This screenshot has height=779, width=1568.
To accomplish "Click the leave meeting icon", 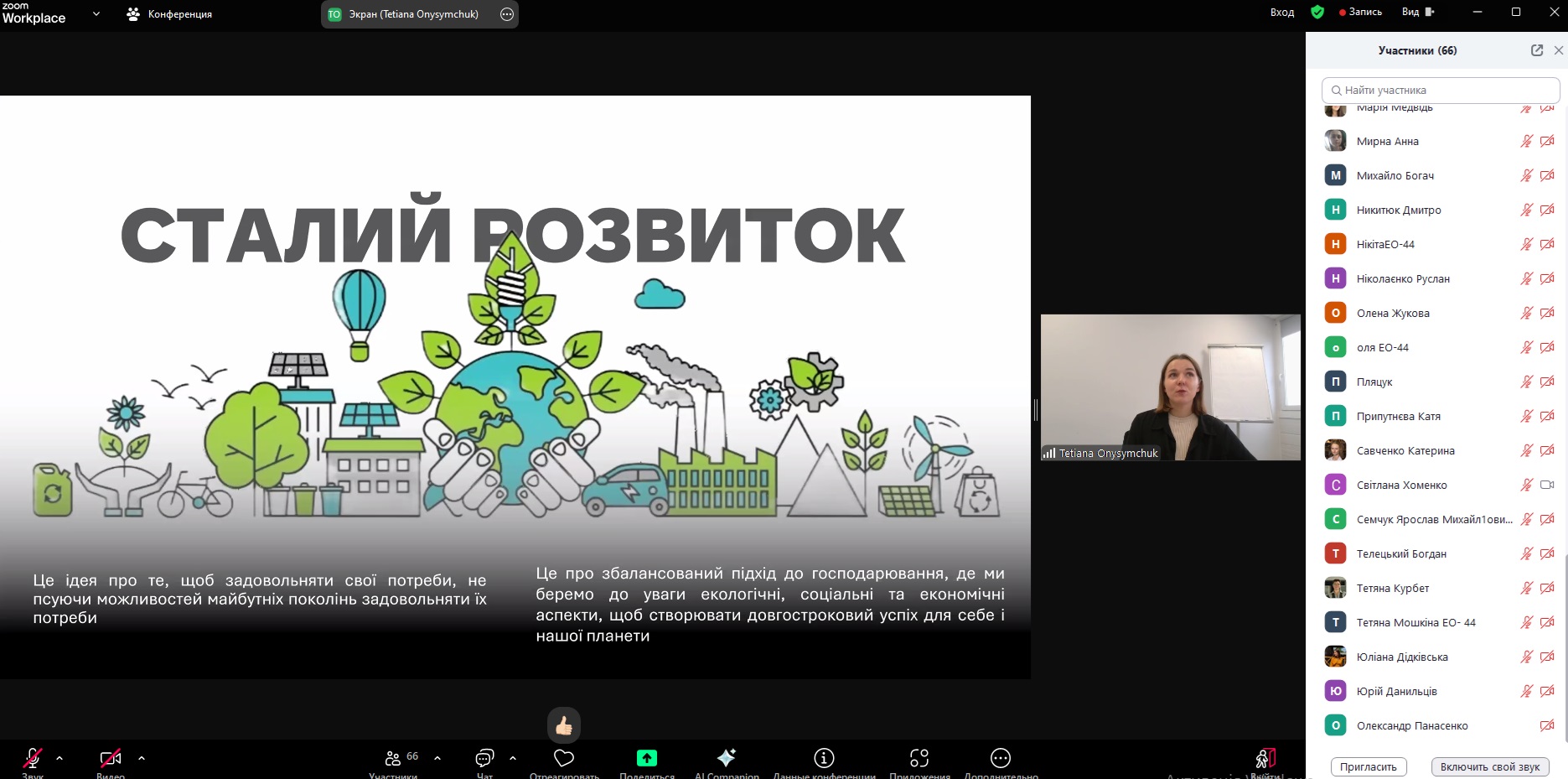I will (x=1265, y=759).
